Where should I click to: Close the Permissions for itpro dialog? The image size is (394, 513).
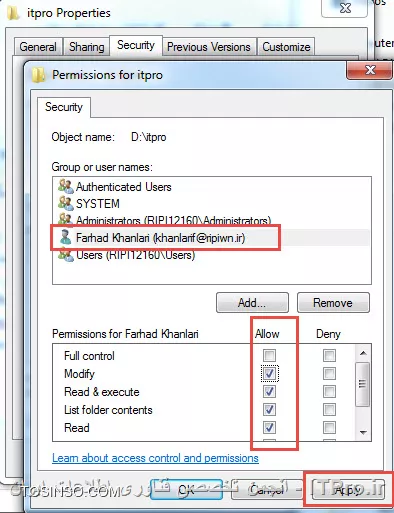click(369, 70)
